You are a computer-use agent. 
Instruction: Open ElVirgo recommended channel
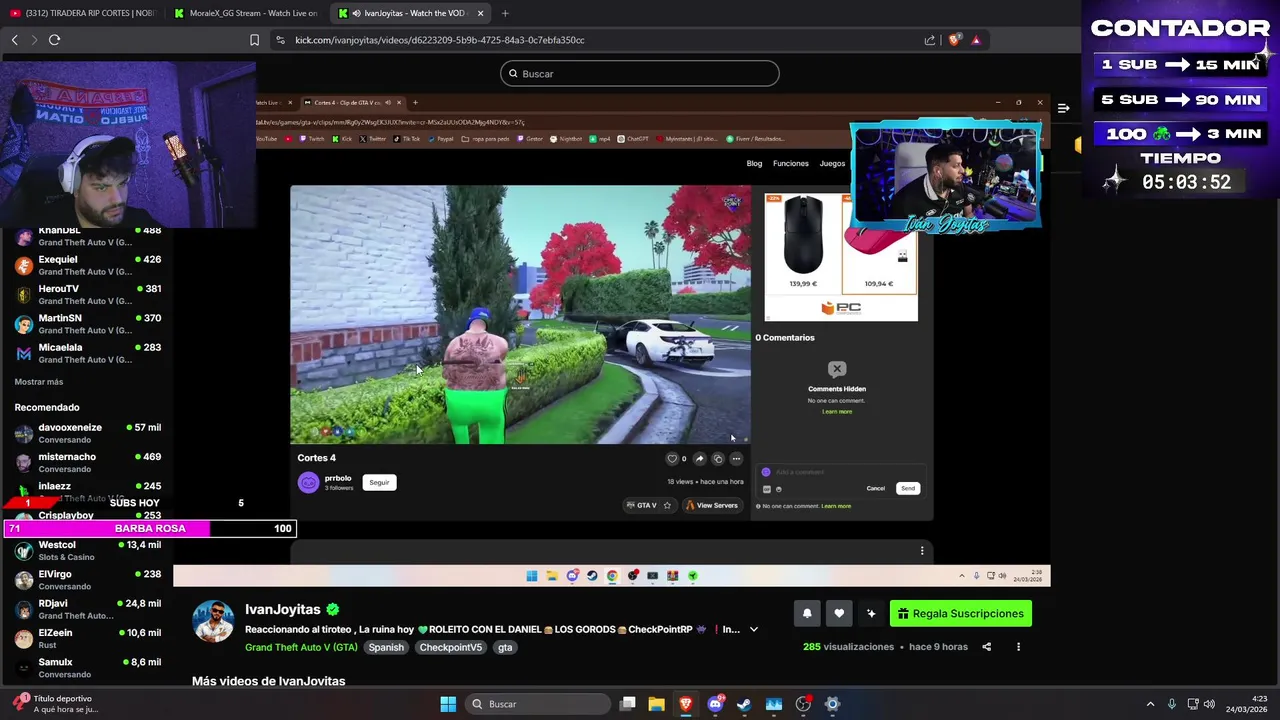pos(88,580)
